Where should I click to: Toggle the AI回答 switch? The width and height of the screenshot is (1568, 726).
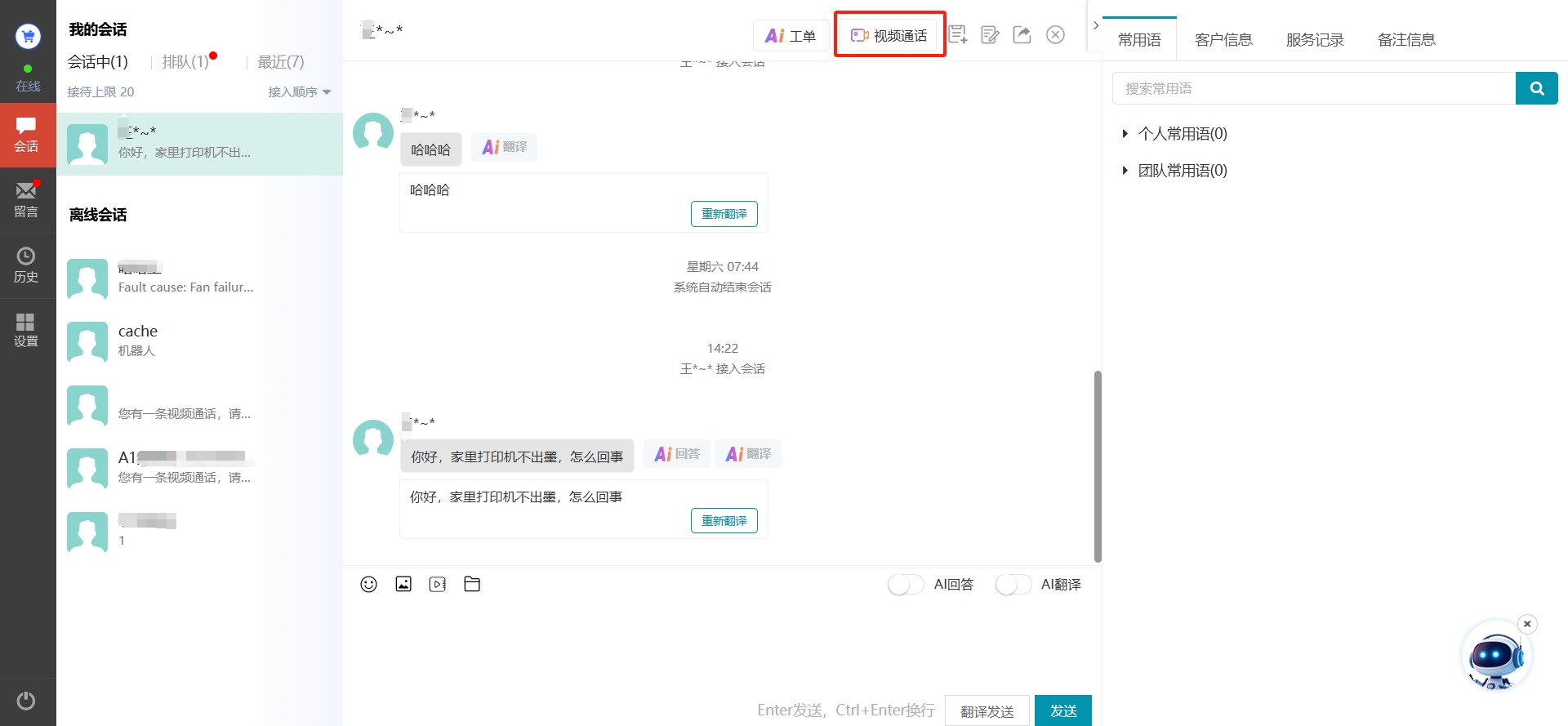pyautogui.click(x=906, y=585)
